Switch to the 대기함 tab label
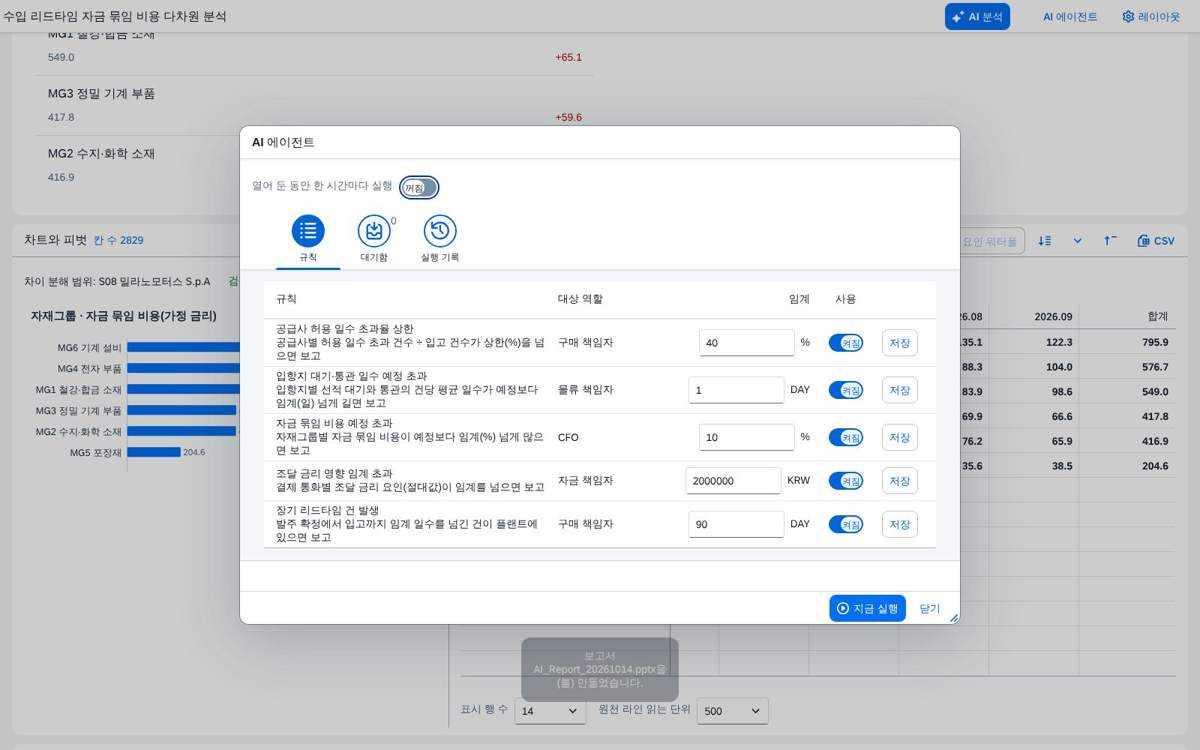The height and width of the screenshot is (750, 1200). pos(374,258)
